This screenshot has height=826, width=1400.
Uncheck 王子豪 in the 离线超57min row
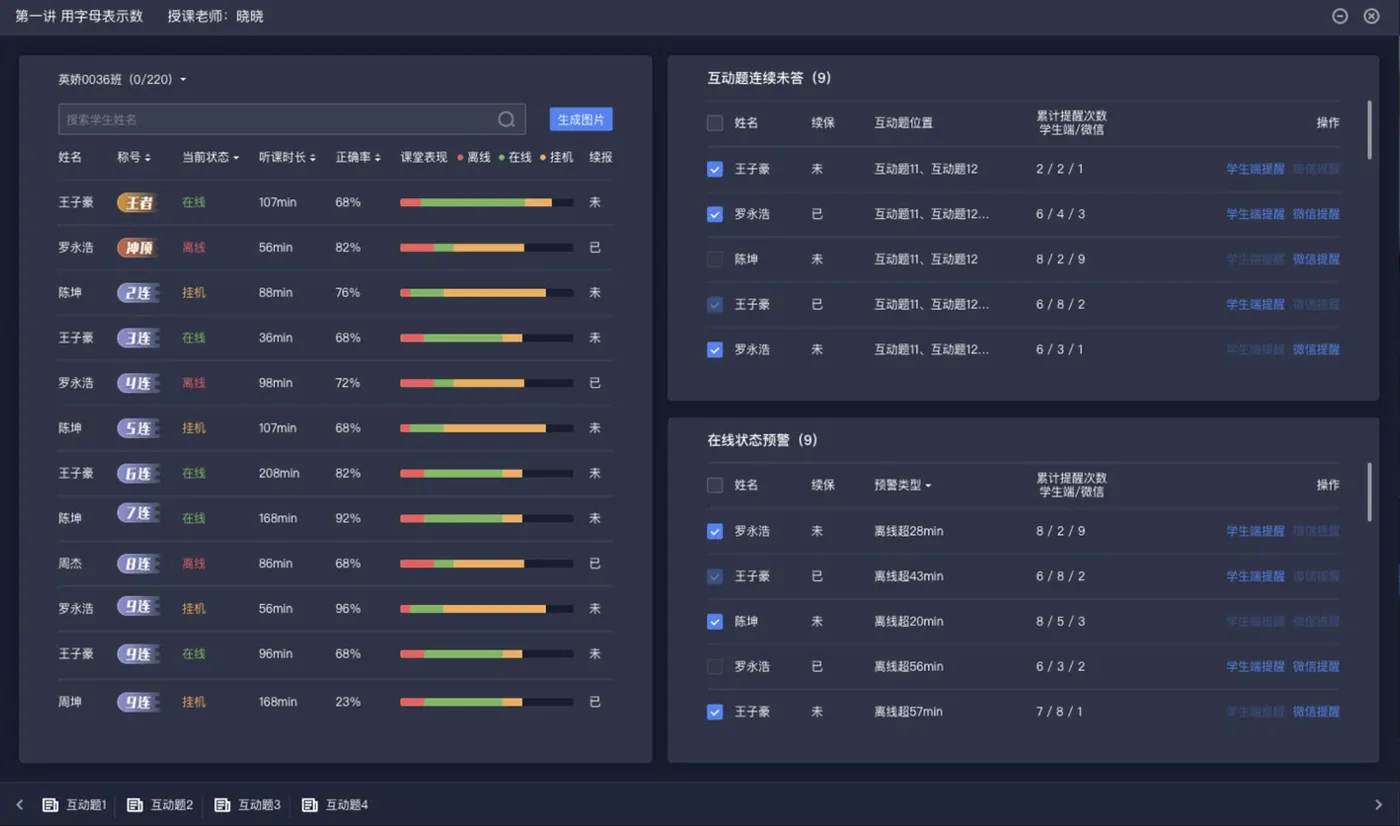coord(715,712)
